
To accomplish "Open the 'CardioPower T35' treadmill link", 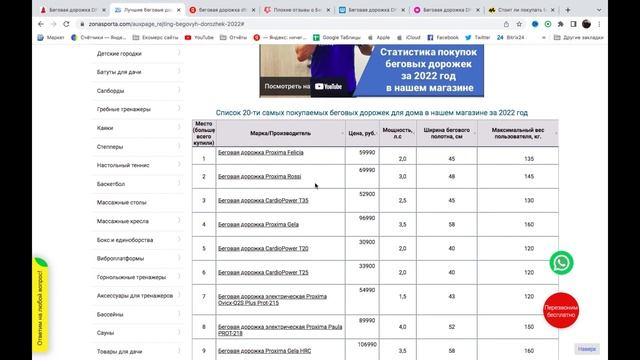I will point(263,200).
